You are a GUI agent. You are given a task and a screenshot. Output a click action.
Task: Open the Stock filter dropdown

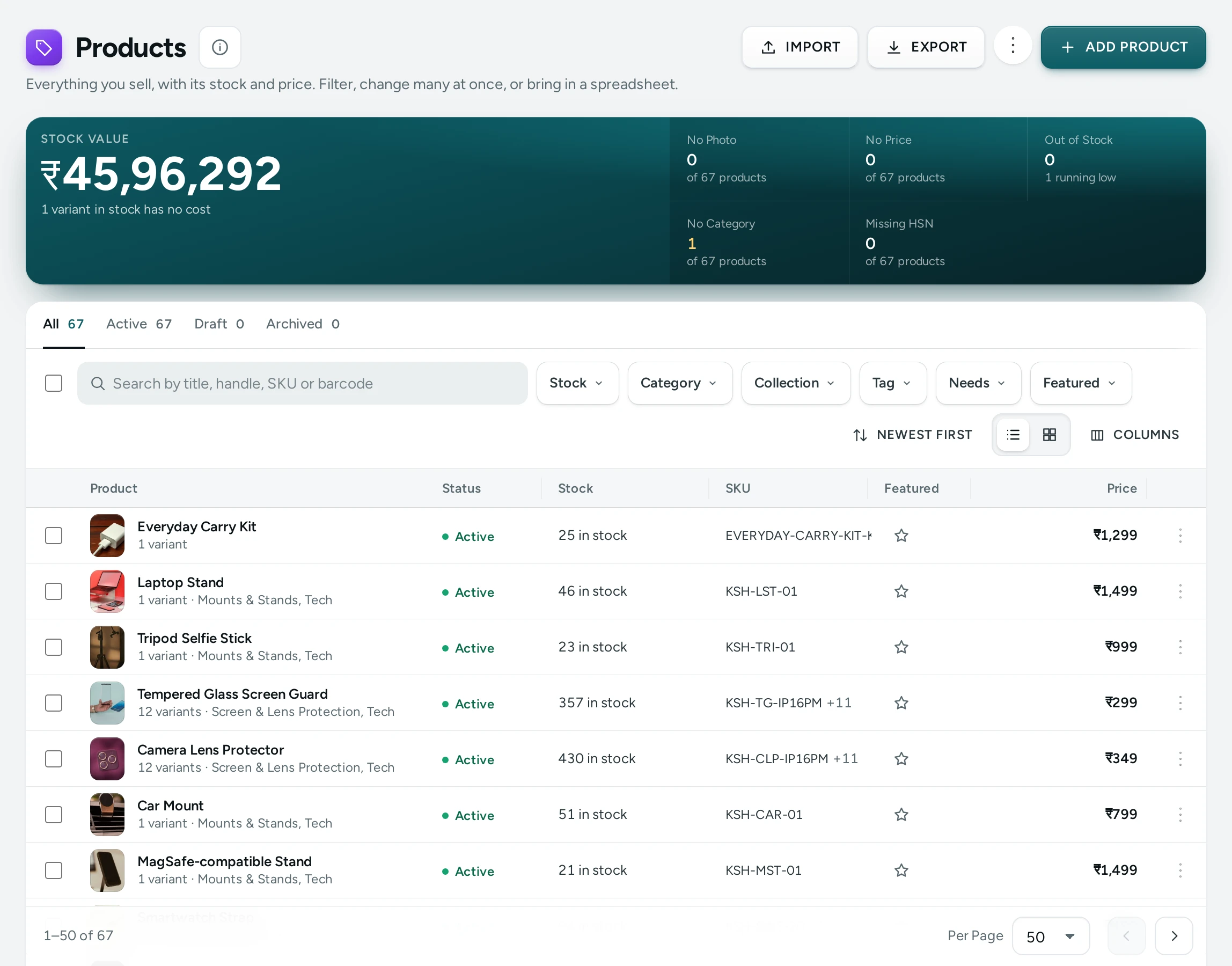coord(577,383)
